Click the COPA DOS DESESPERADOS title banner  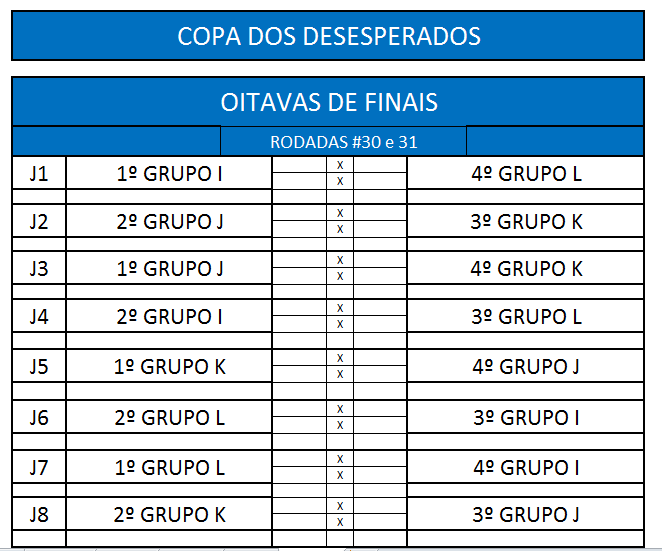point(328,36)
